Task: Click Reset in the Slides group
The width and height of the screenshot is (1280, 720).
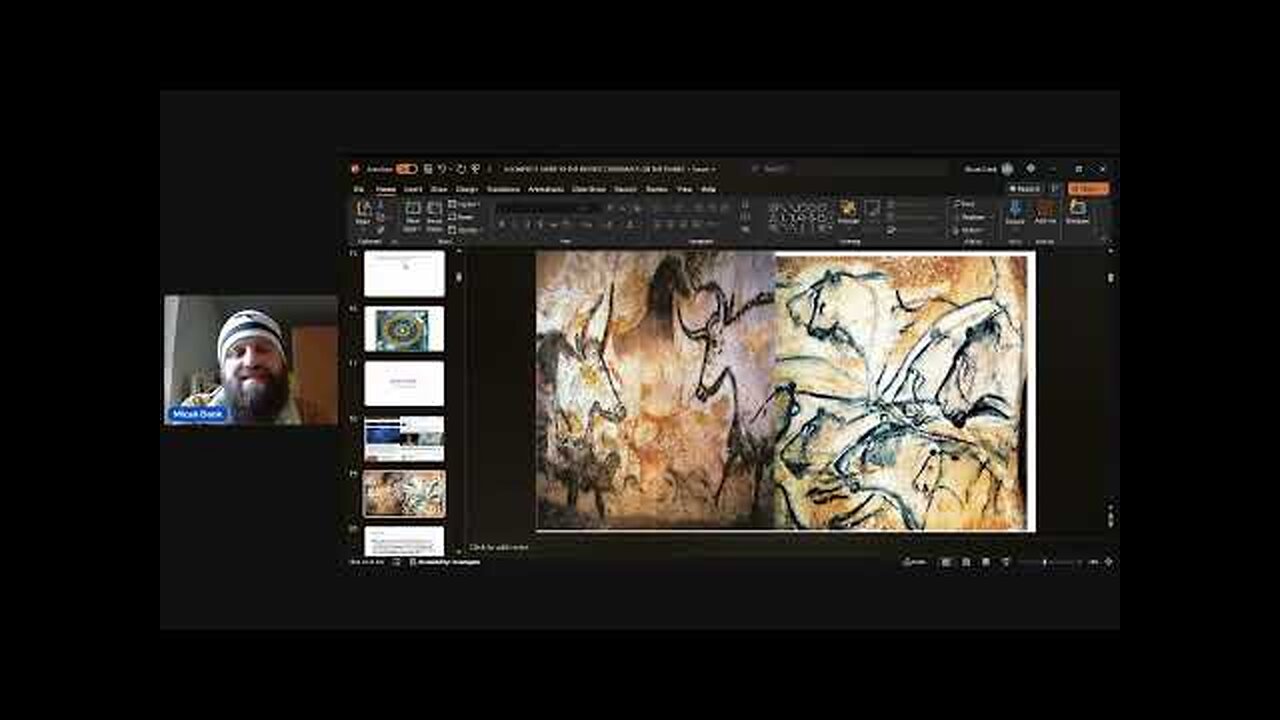Action: click(x=462, y=216)
